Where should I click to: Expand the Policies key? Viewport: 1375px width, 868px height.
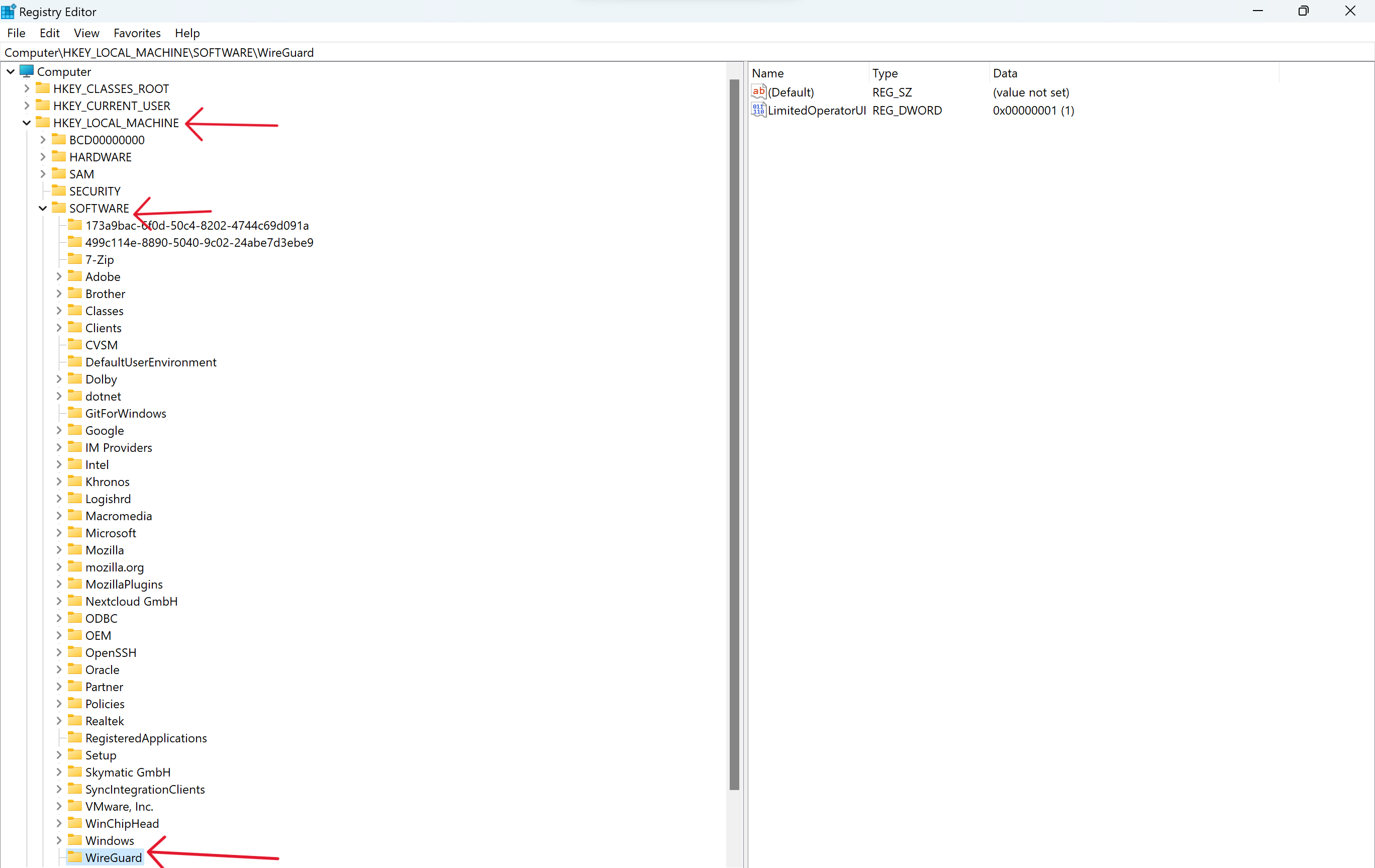tap(58, 704)
